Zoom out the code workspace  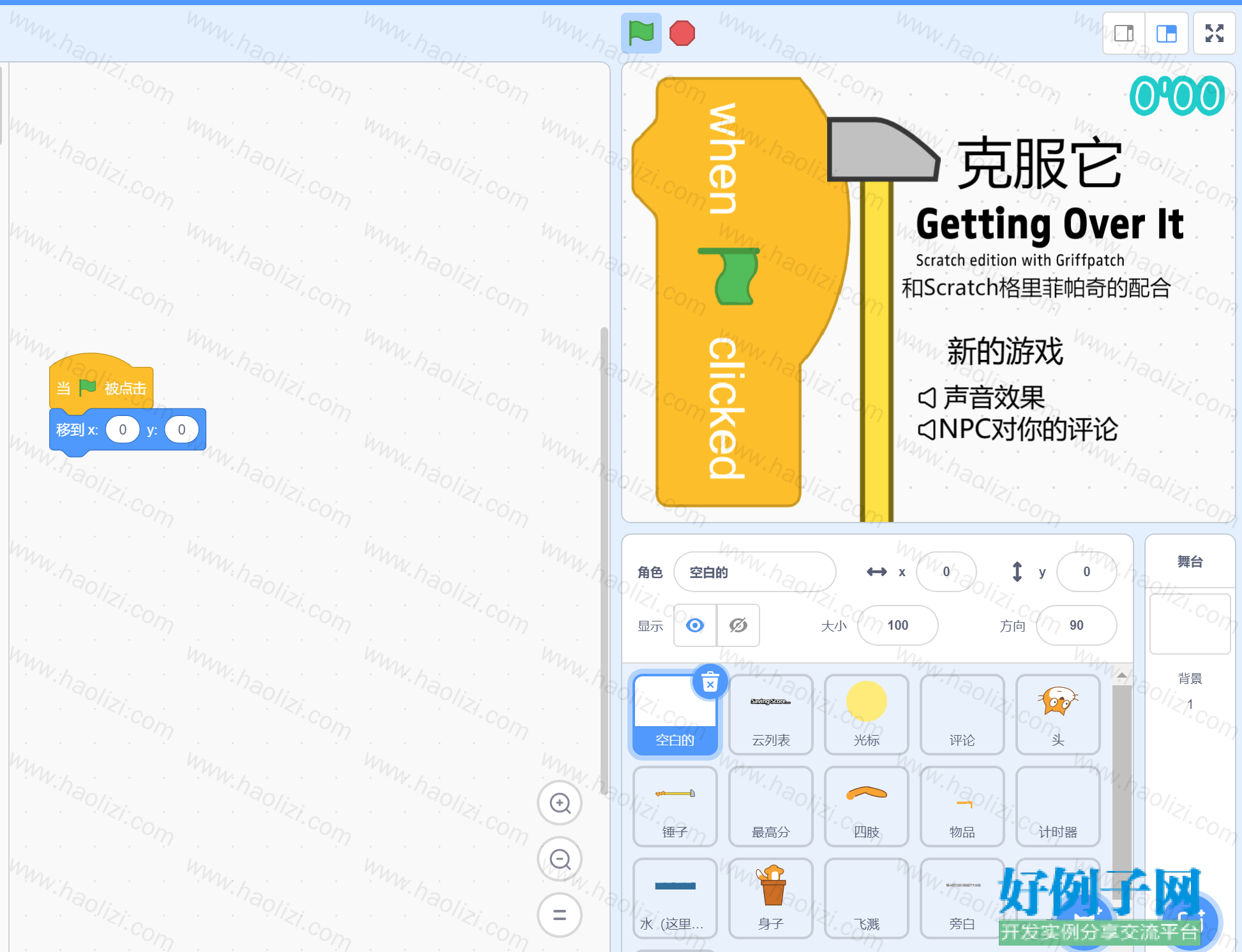click(560, 859)
